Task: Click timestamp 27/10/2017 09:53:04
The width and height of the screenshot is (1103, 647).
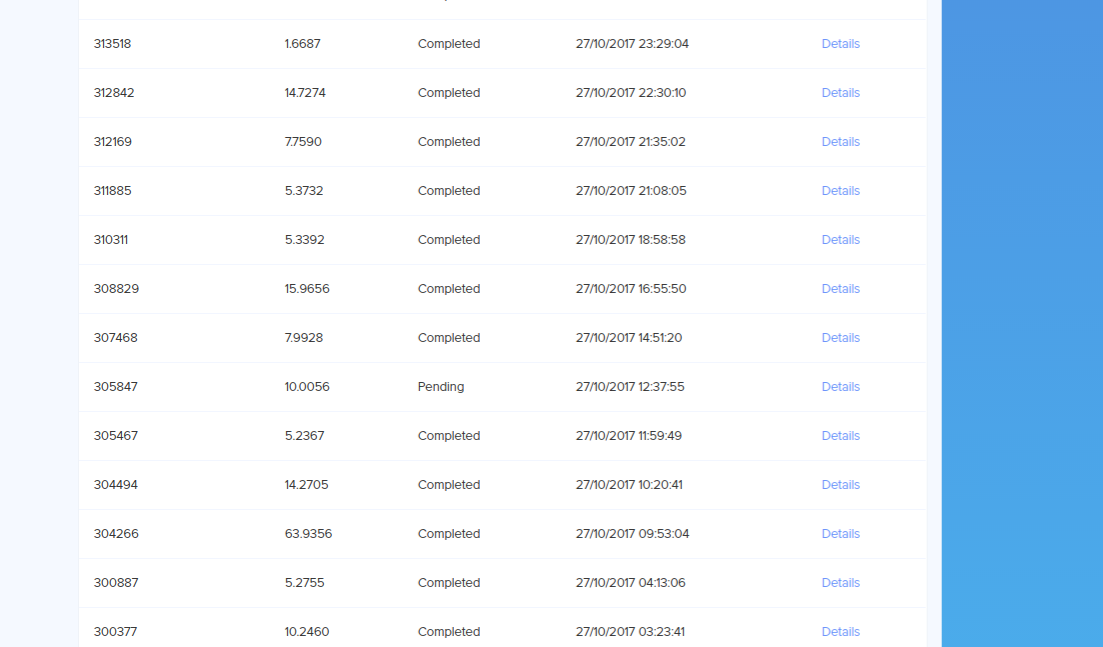Action: pos(632,534)
